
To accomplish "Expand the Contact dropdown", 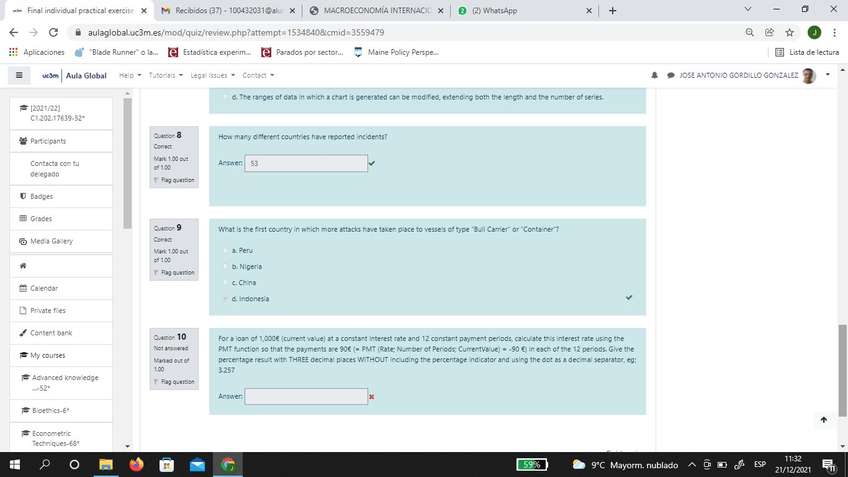I will click(258, 75).
